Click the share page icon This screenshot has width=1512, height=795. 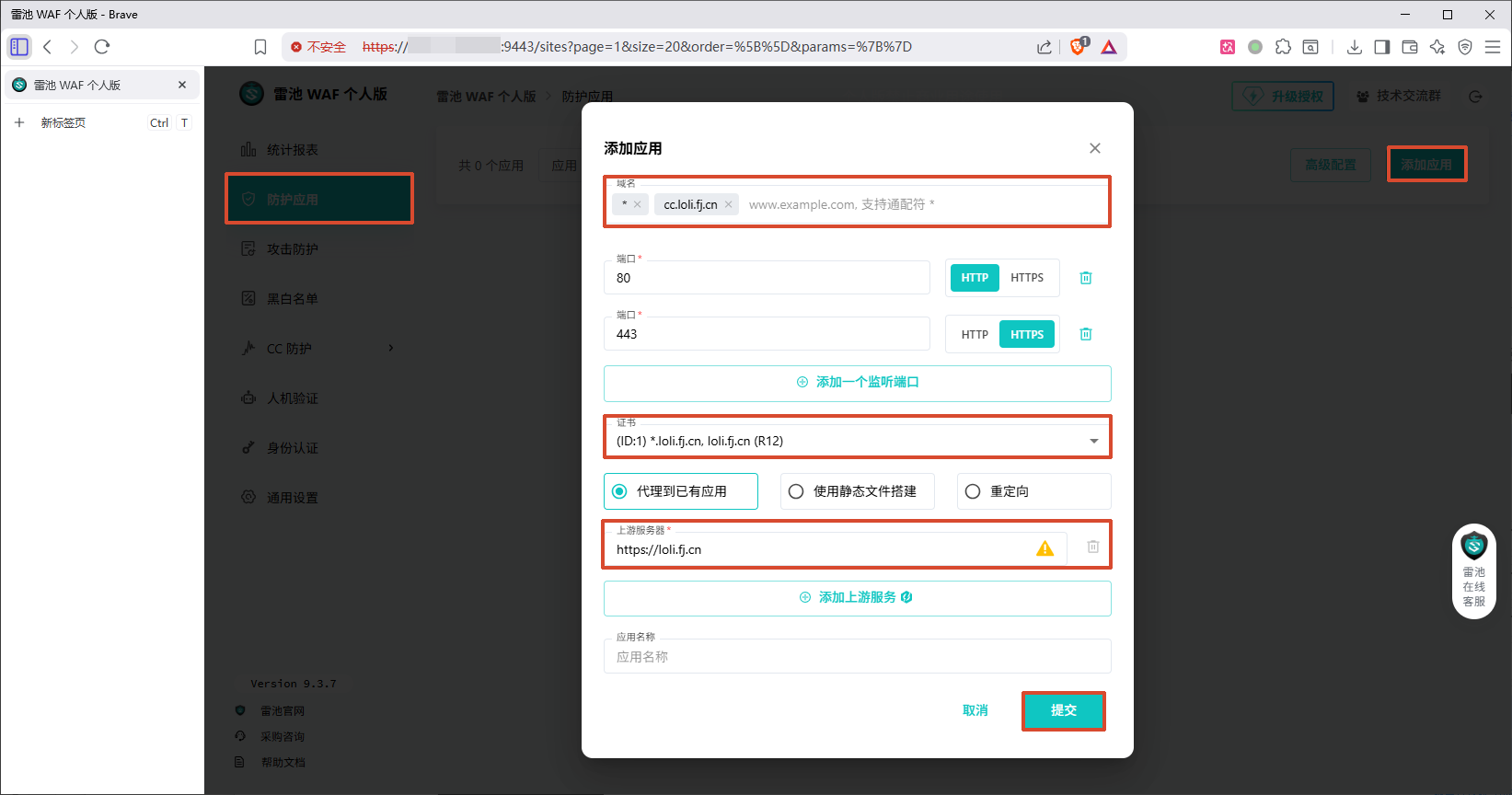coord(1044,47)
